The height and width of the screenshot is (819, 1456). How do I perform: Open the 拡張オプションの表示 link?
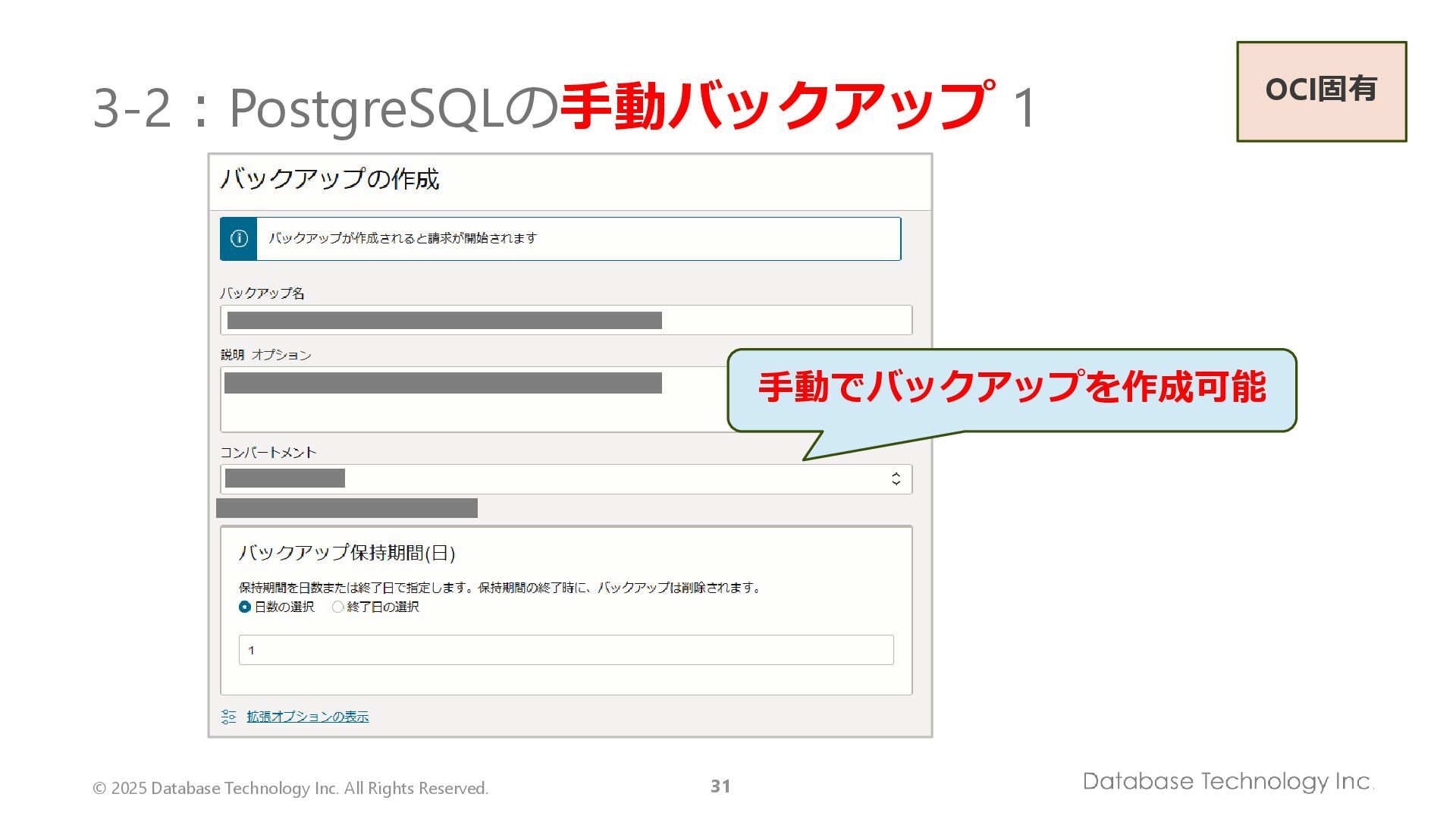tap(308, 717)
